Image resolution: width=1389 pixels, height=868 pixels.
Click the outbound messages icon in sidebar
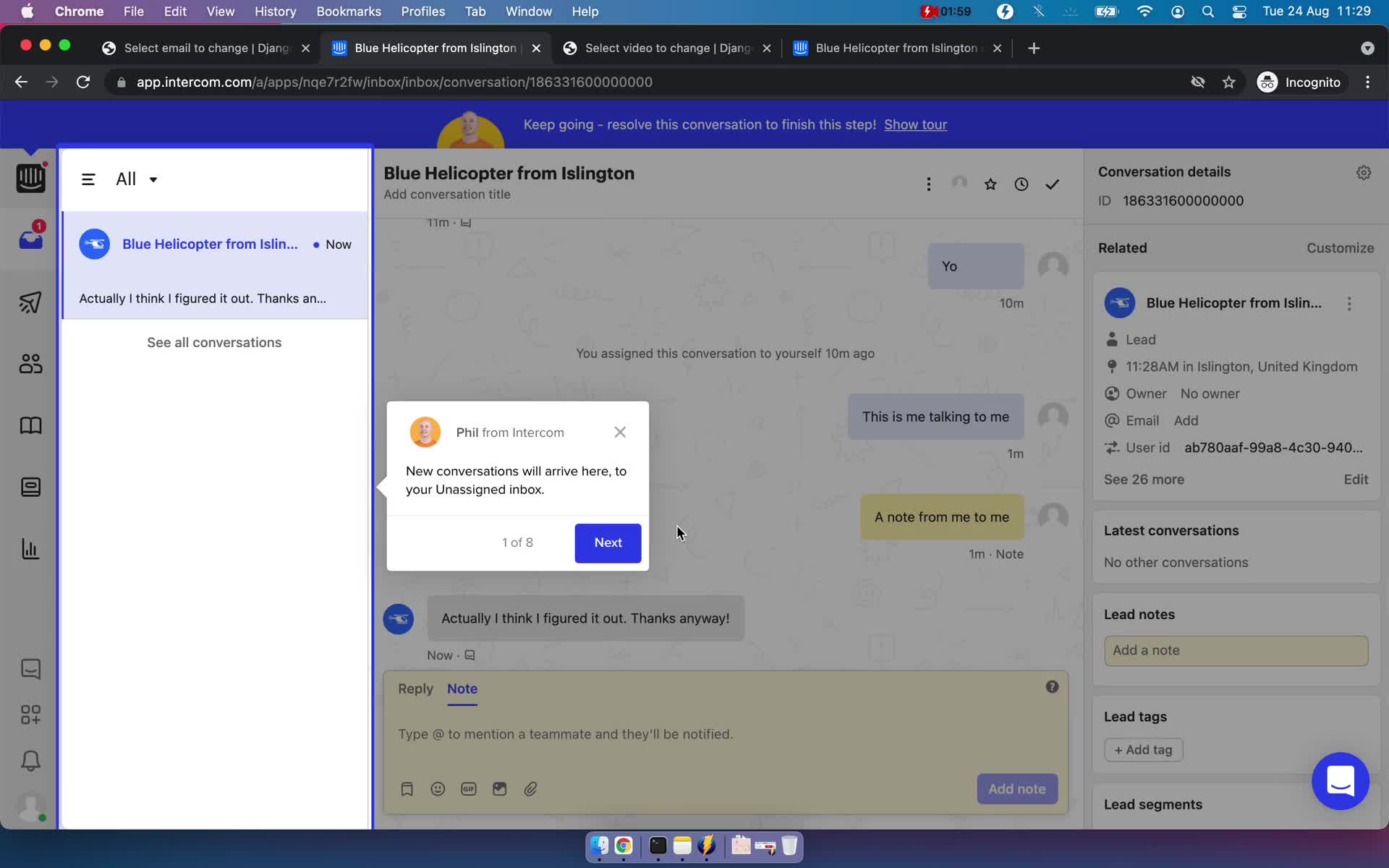coord(30,302)
